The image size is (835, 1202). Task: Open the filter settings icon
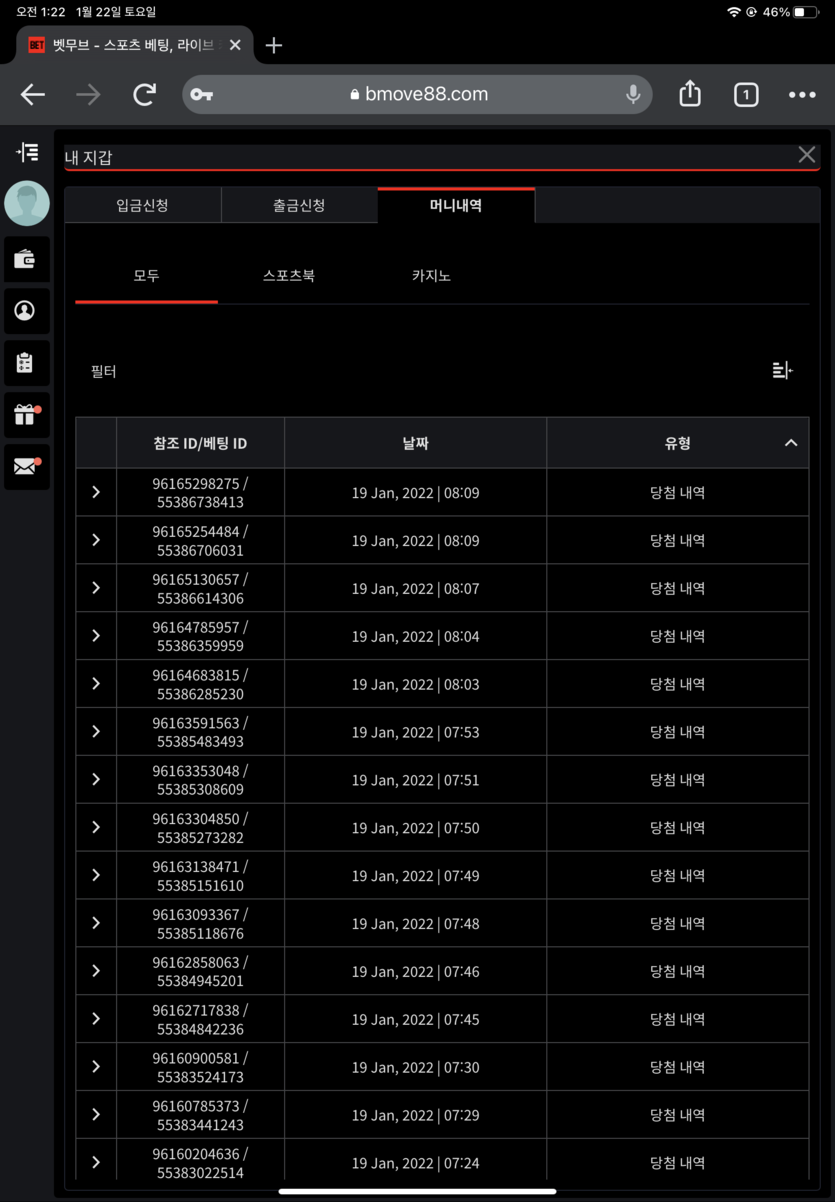coord(782,371)
